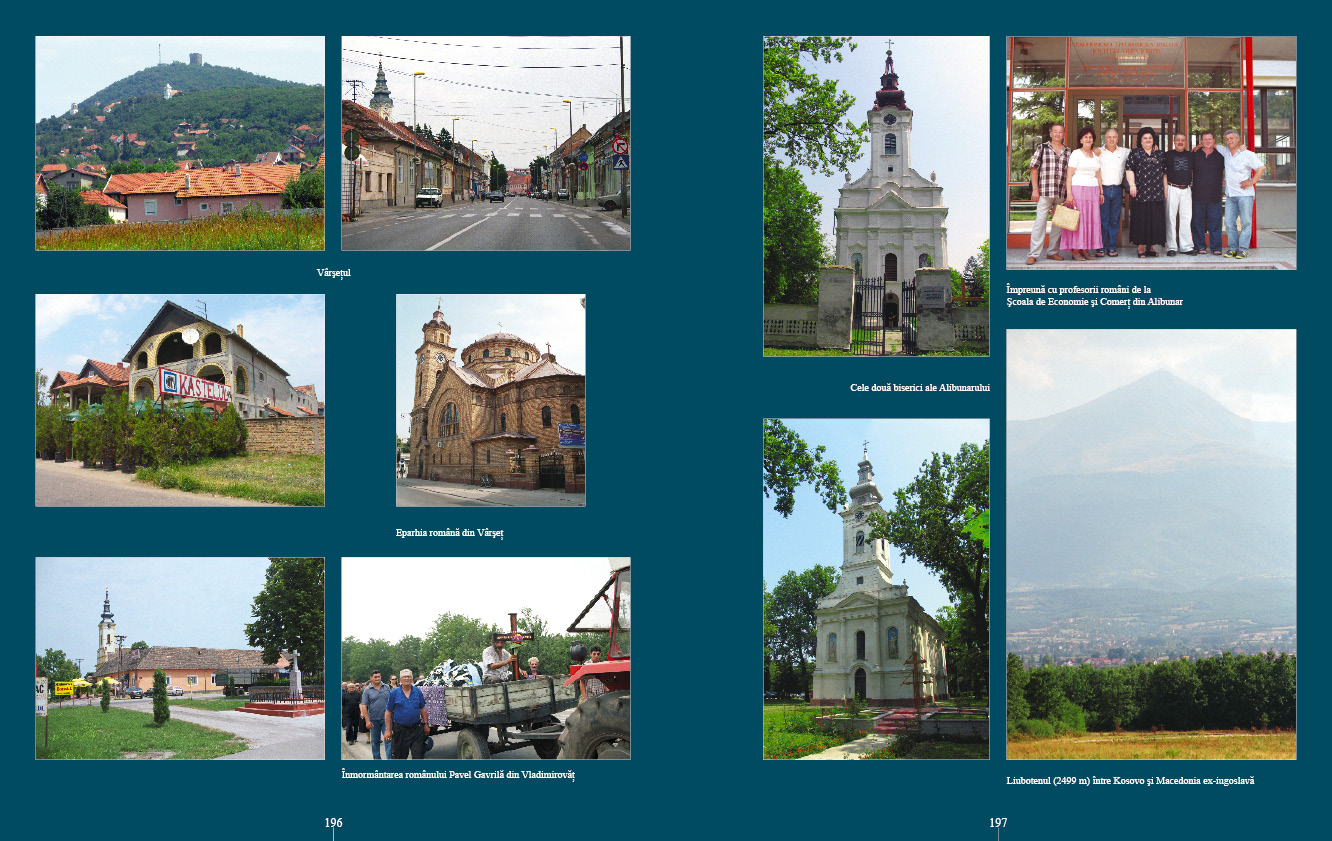Open the upper Alibunar church photo

[876, 196]
